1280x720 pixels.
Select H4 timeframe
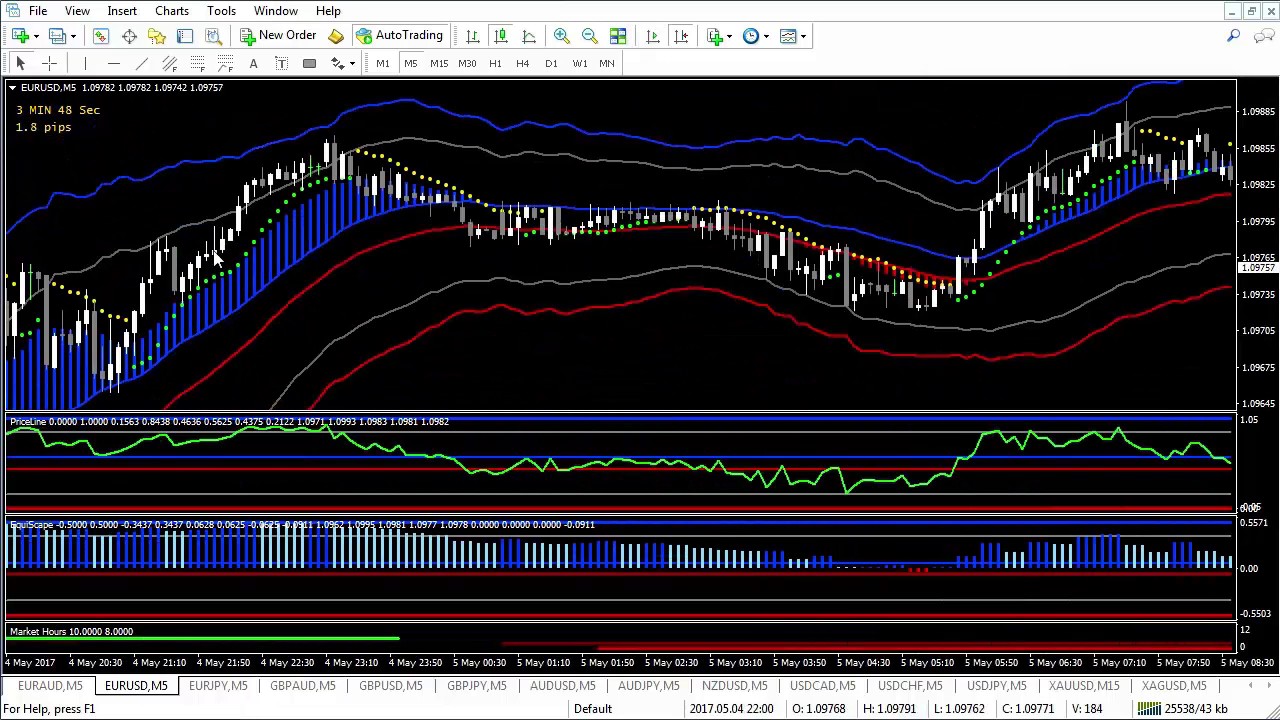pos(522,63)
